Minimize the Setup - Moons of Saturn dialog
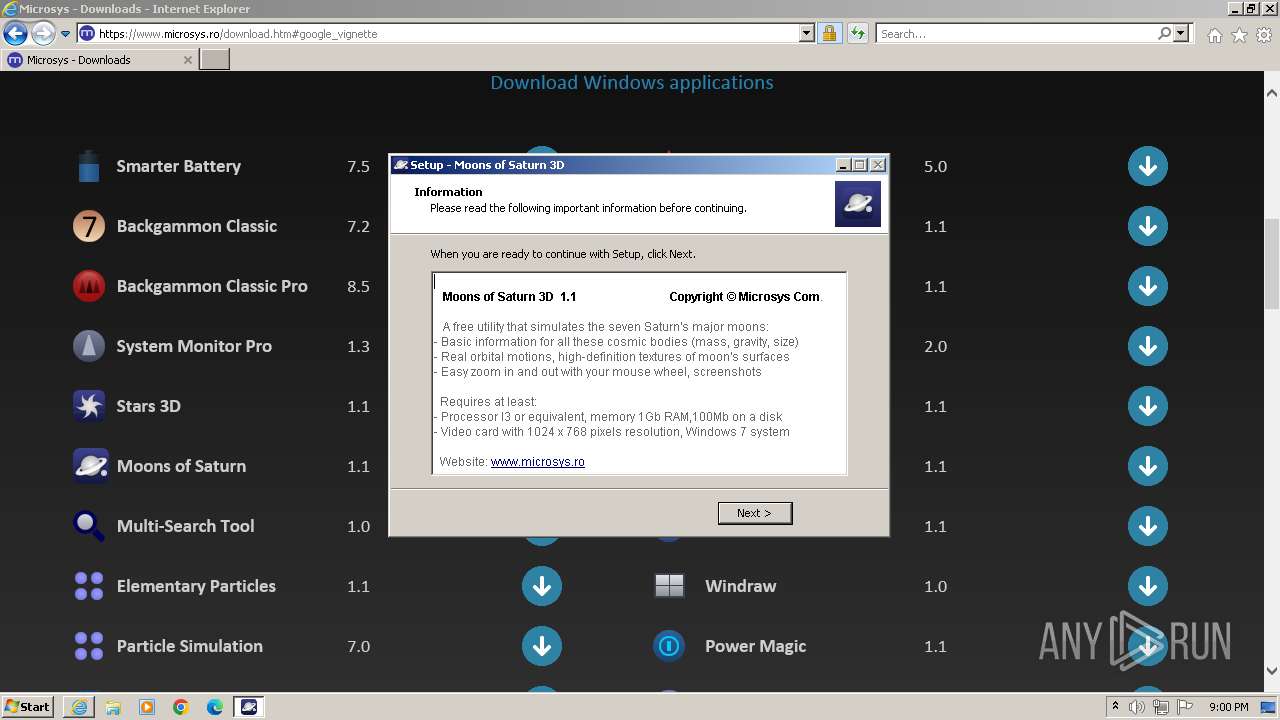This screenshot has height=720, width=1280. (x=843, y=165)
